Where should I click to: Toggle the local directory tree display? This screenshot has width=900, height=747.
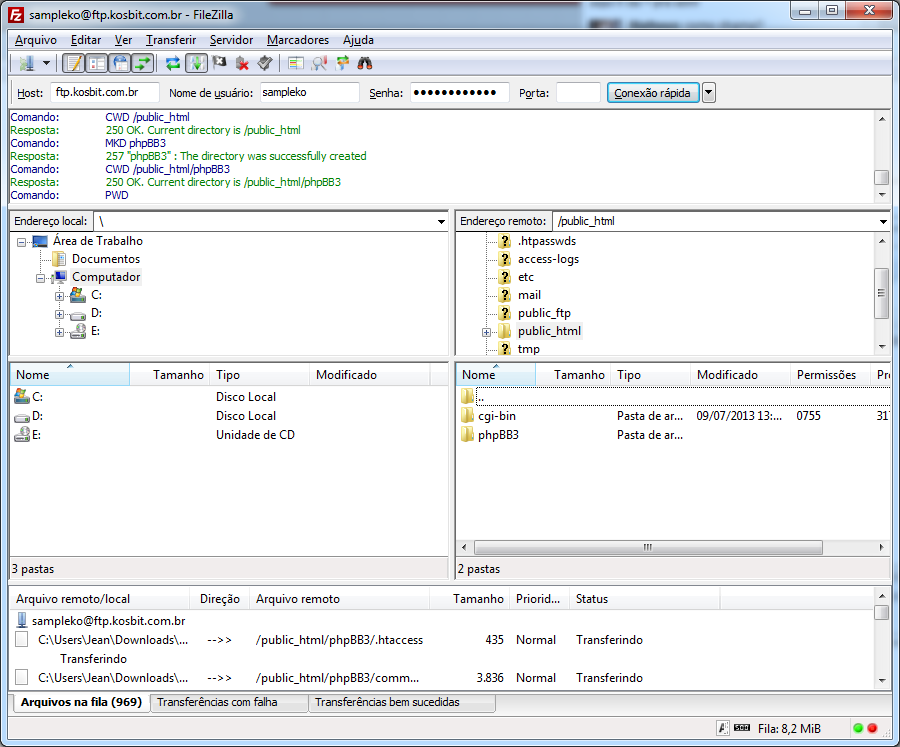point(96,63)
